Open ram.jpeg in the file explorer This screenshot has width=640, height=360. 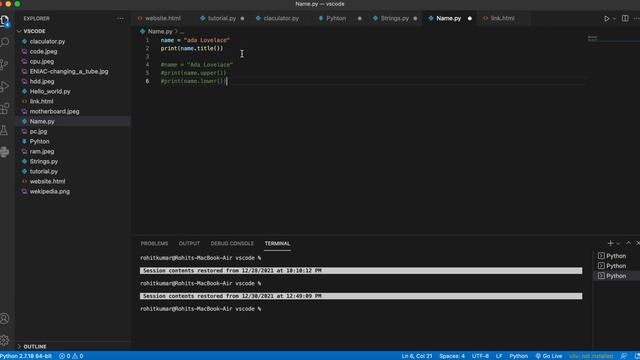73,151
